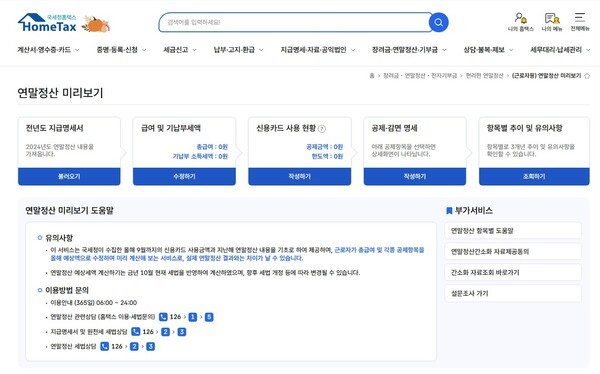Screen dimensions: 600x374
Task: Click 불러오기 button under 전년도 지급명세서
Action: [x=69, y=176]
